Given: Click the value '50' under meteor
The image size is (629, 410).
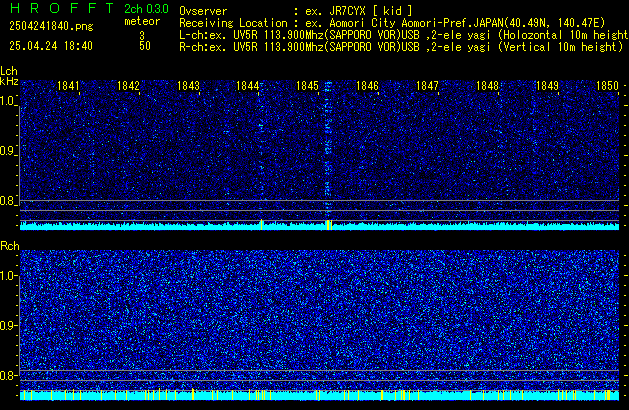Looking at the screenshot, I should [x=145, y=46].
